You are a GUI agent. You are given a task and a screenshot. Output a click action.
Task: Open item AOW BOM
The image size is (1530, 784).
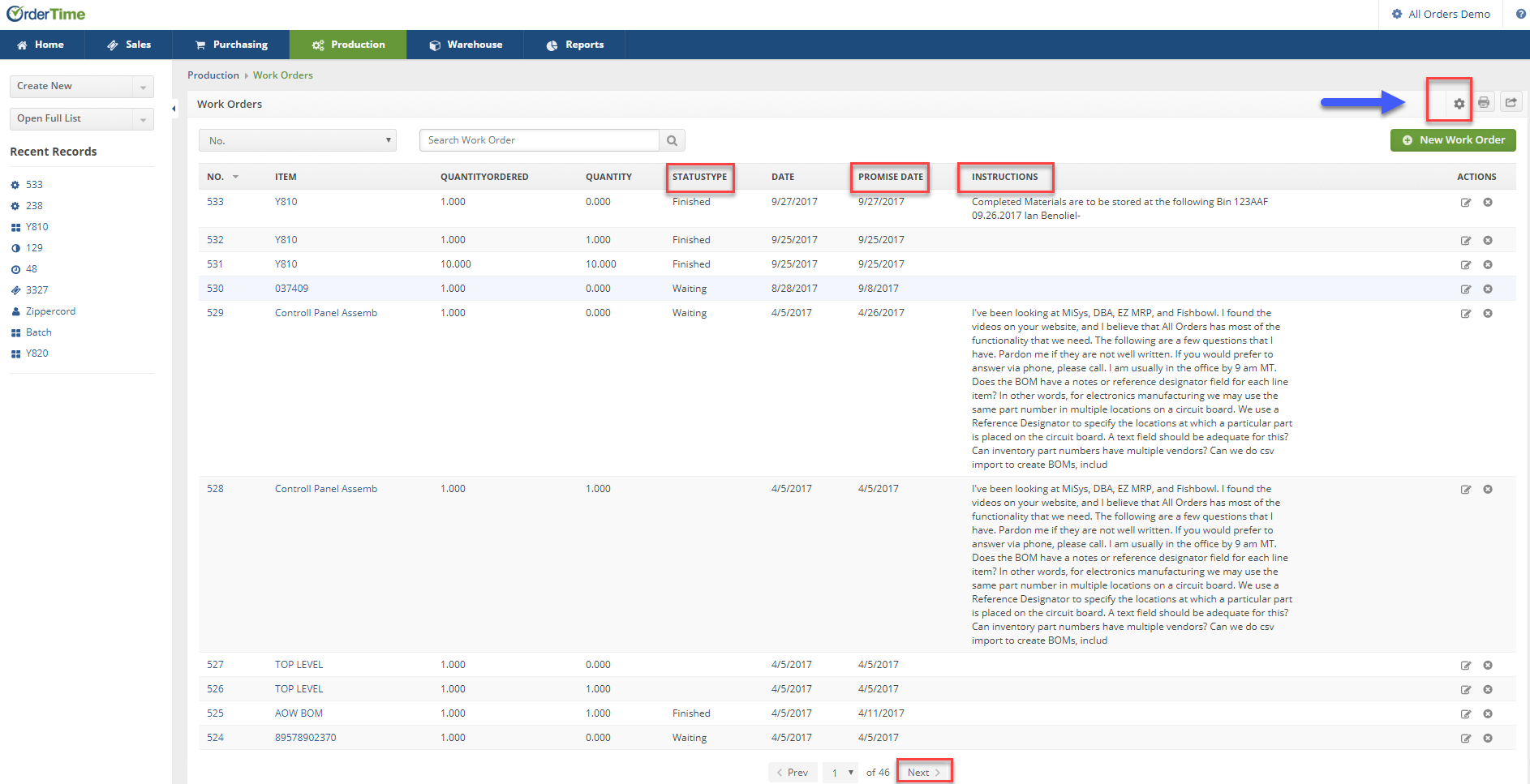click(299, 713)
